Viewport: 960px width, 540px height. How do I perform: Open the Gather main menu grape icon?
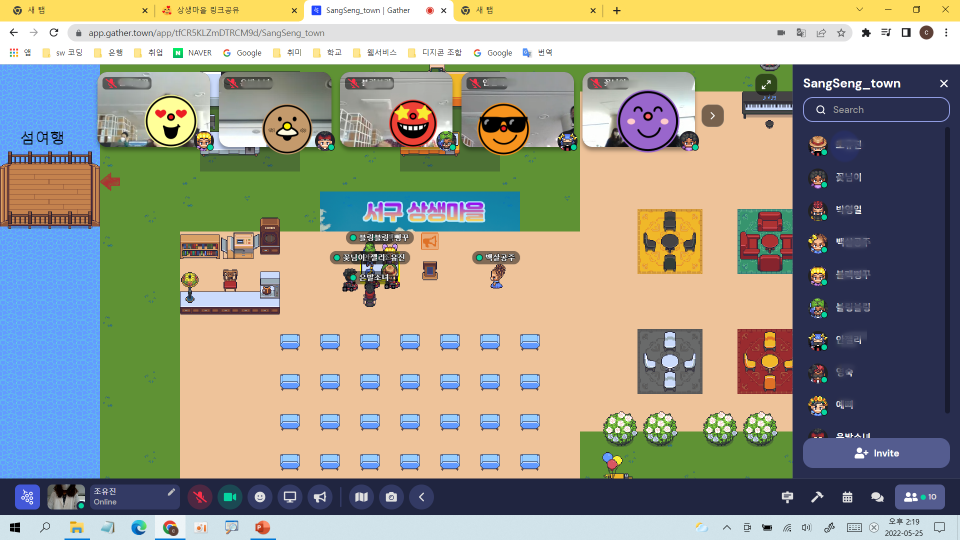pos(27,497)
